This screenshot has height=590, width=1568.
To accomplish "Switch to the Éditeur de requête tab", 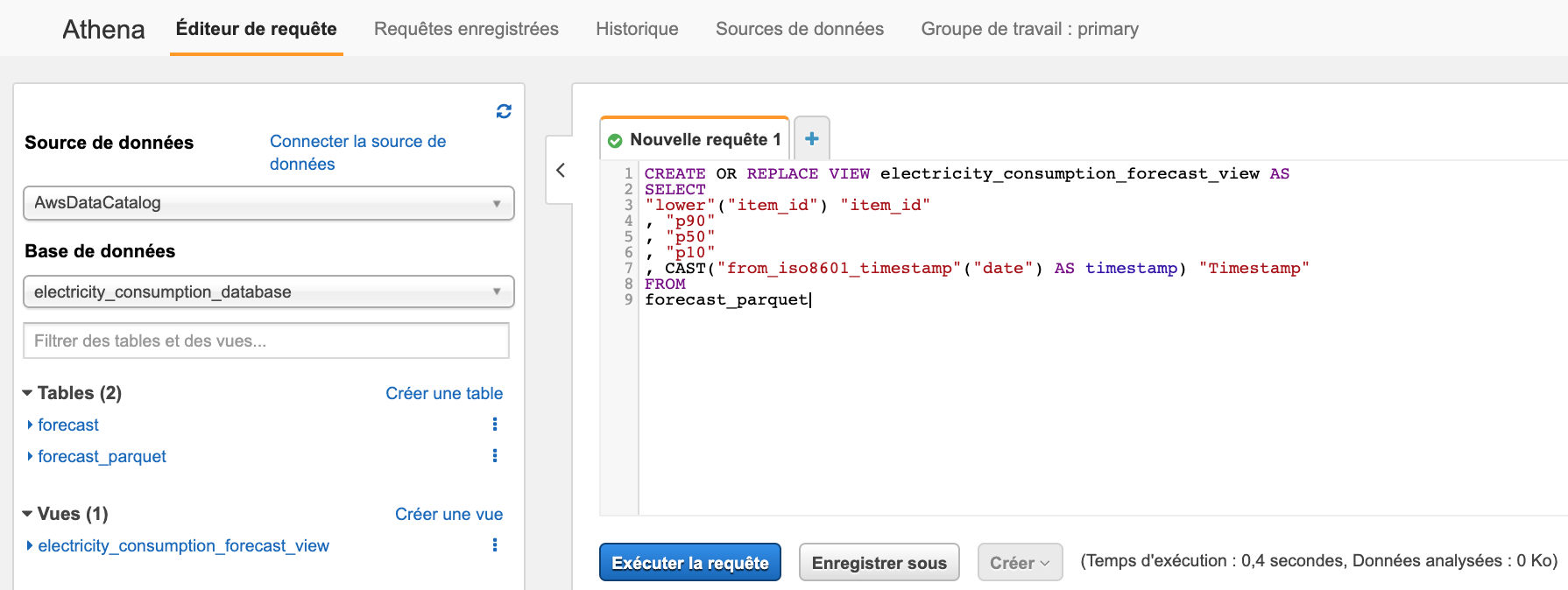I will click(x=256, y=29).
